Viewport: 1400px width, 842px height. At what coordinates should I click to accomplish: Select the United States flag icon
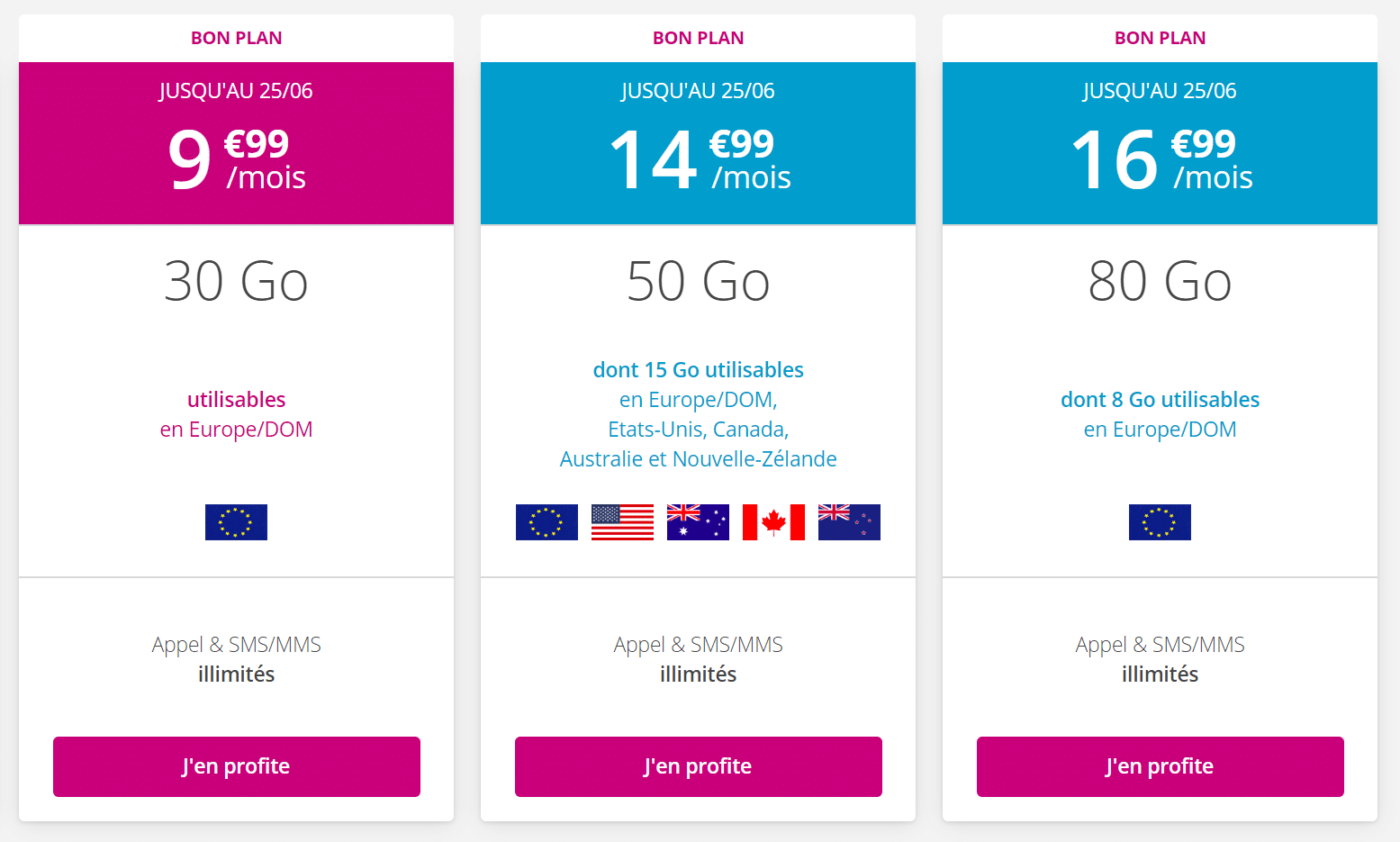pos(622,522)
